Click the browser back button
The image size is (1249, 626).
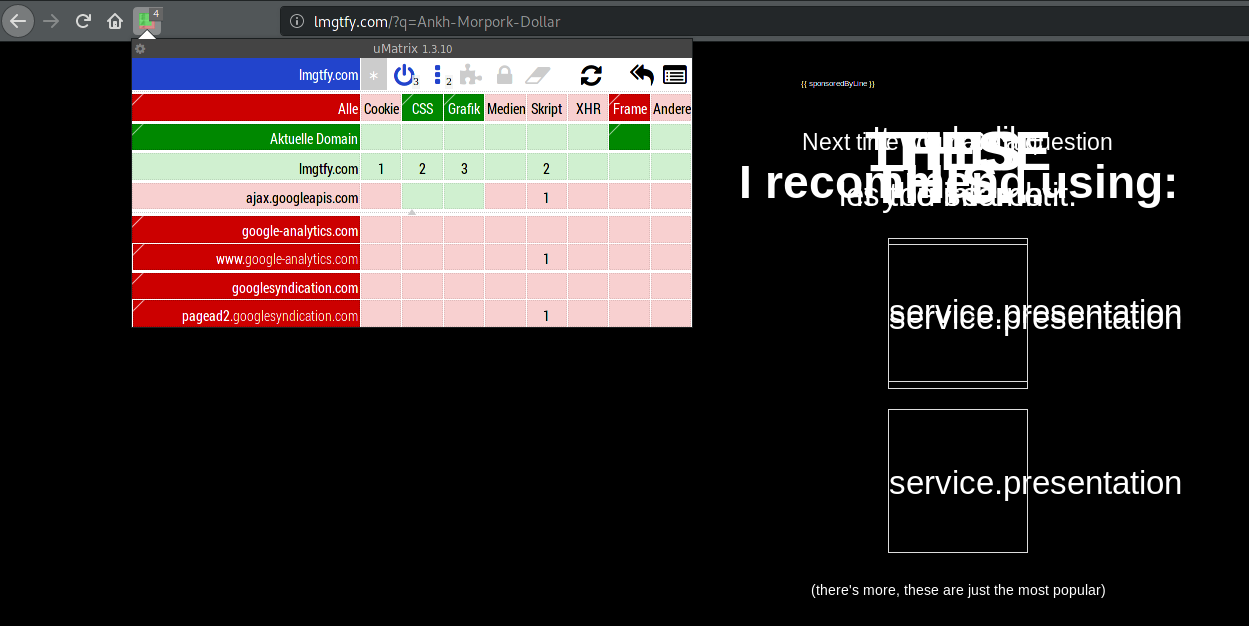[18, 20]
